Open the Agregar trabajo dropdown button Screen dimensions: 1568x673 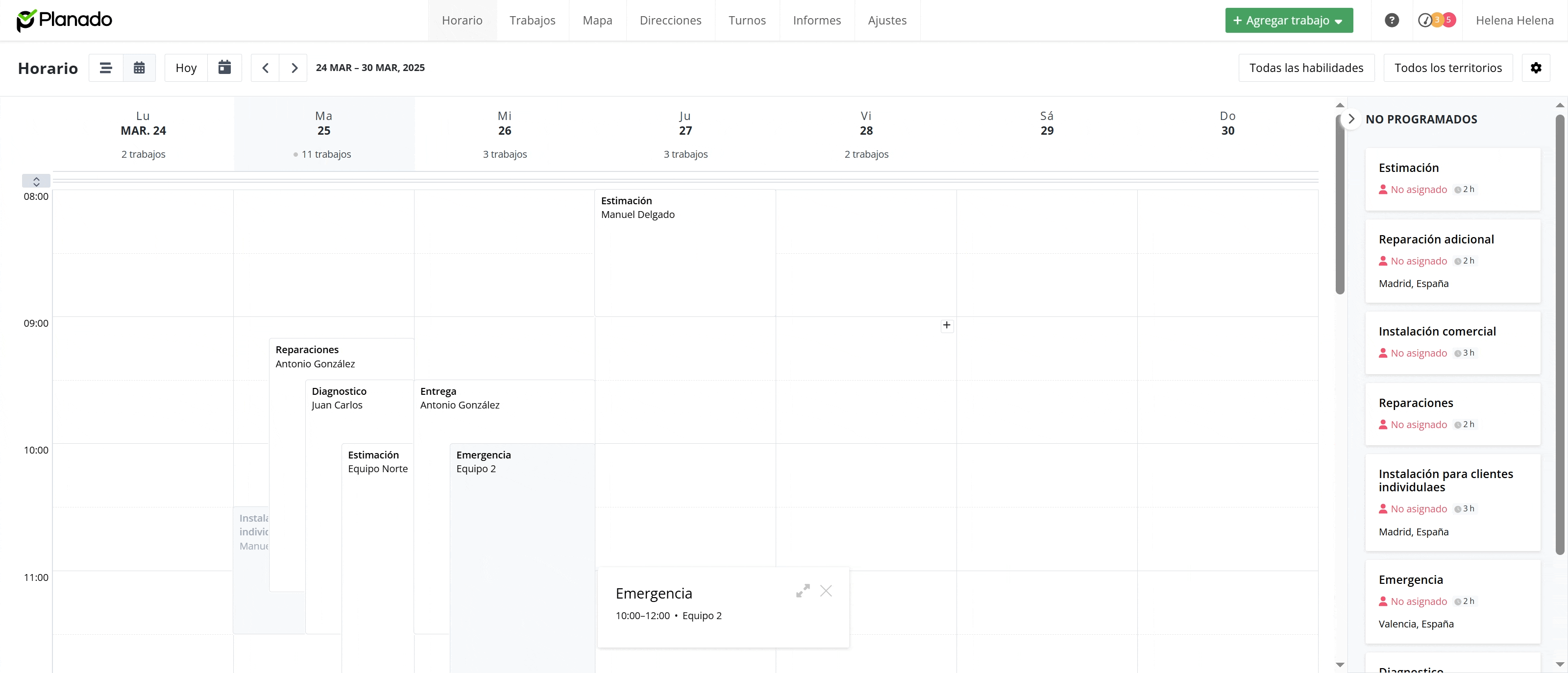[x=1289, y=20]
